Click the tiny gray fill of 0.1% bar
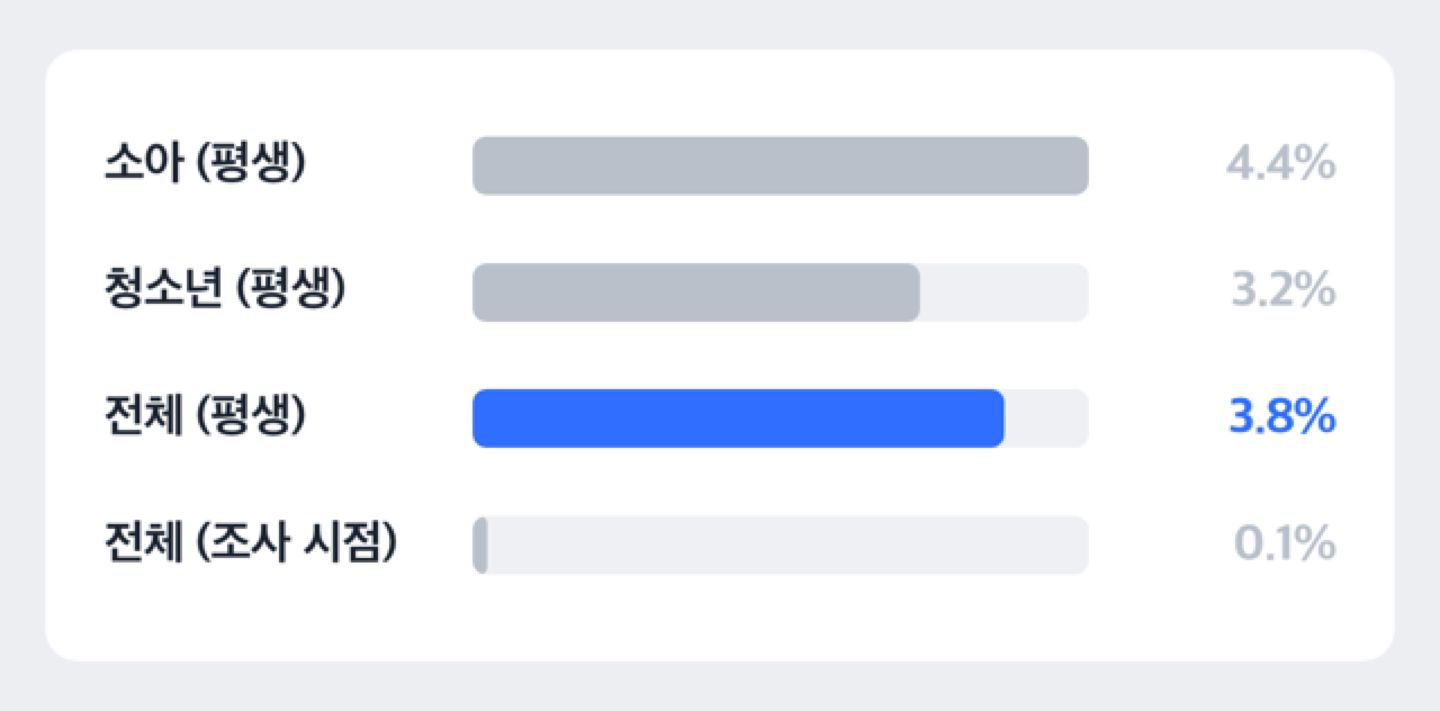This screenshot has height=711, width=1440. tap(480, 545)
